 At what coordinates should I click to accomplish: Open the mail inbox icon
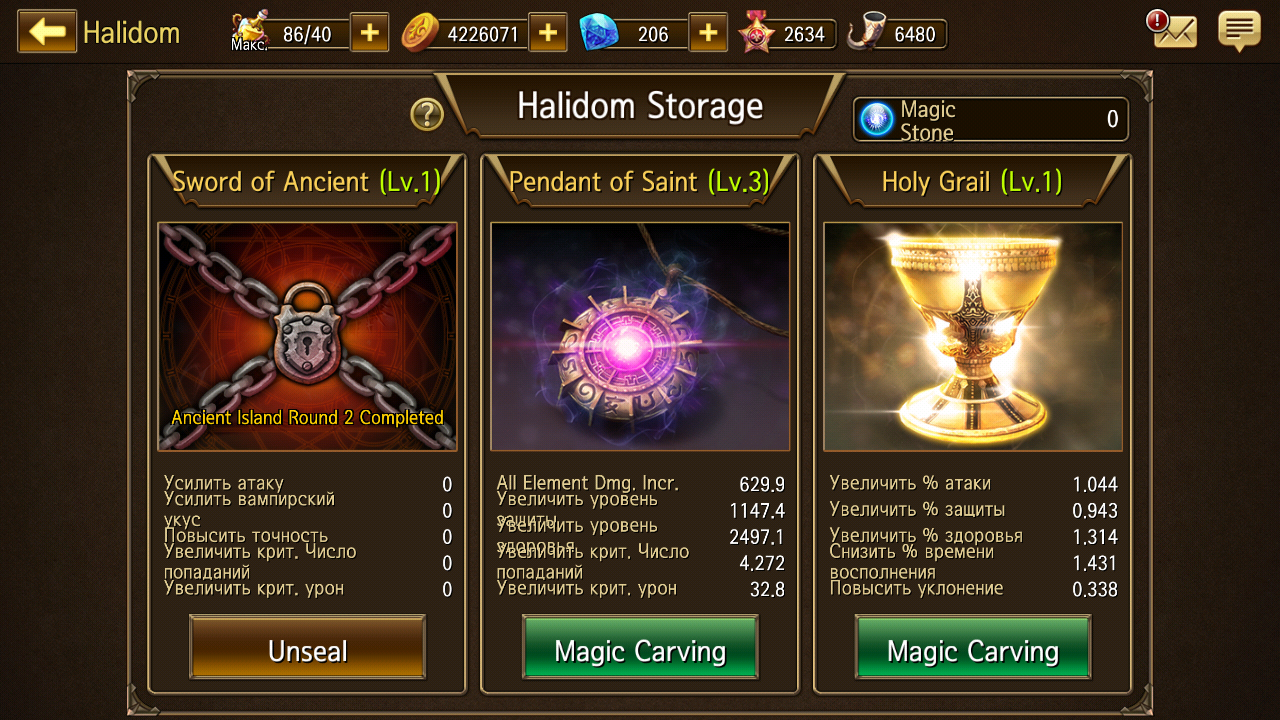pos(1174,30)
